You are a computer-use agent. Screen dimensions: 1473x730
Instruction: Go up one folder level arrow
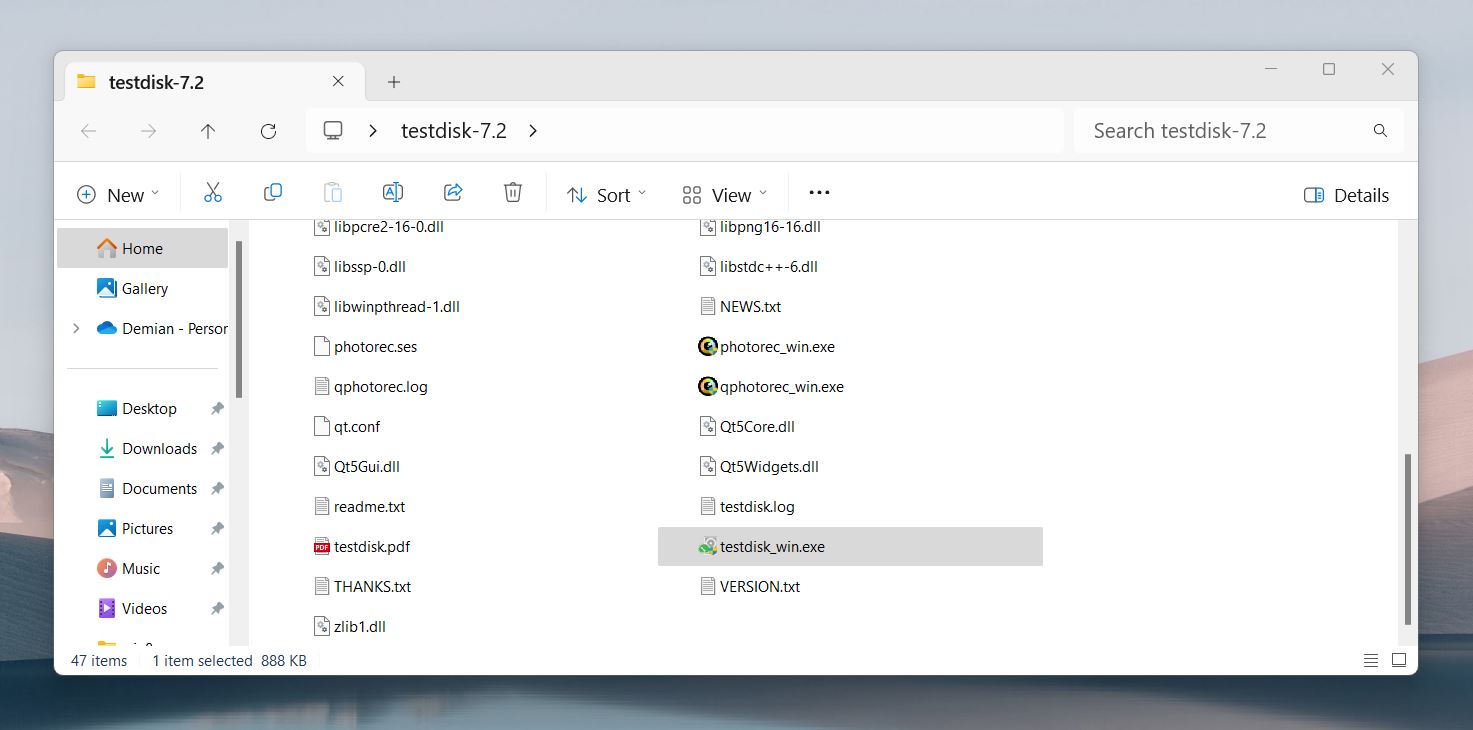click(x=208, y=131)
